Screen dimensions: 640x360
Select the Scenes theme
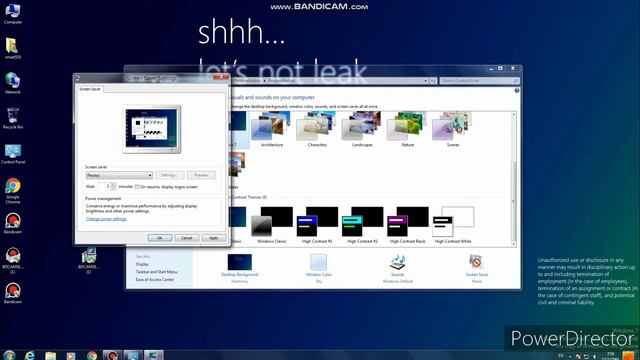coord(453,130)
